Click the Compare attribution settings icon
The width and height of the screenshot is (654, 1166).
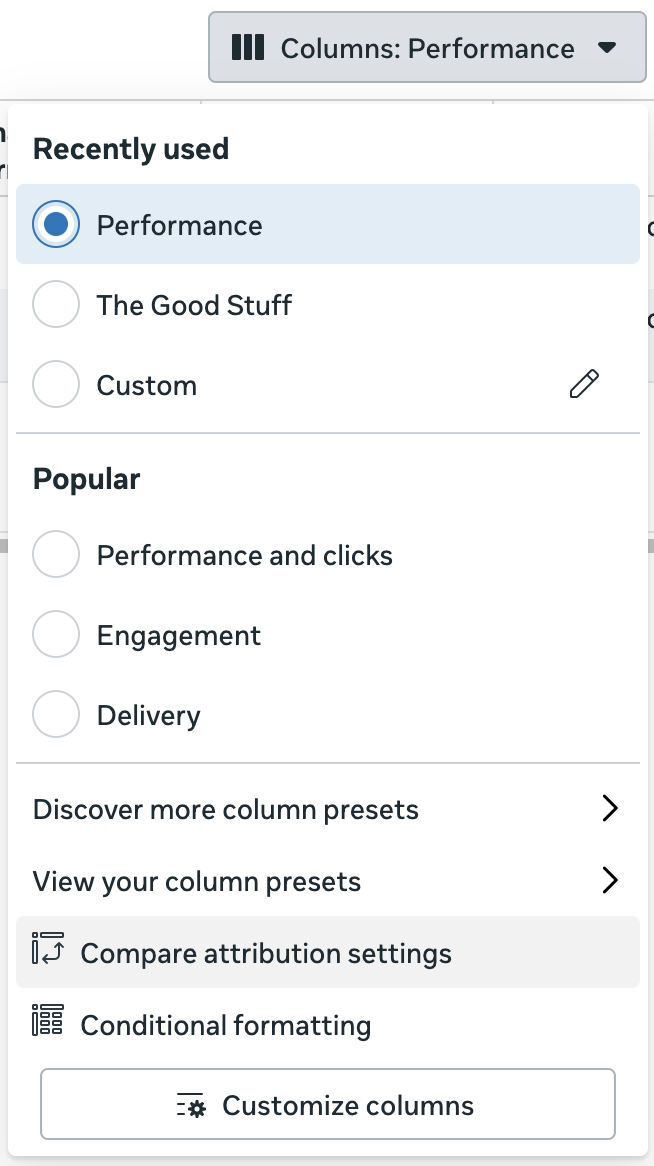48,953
